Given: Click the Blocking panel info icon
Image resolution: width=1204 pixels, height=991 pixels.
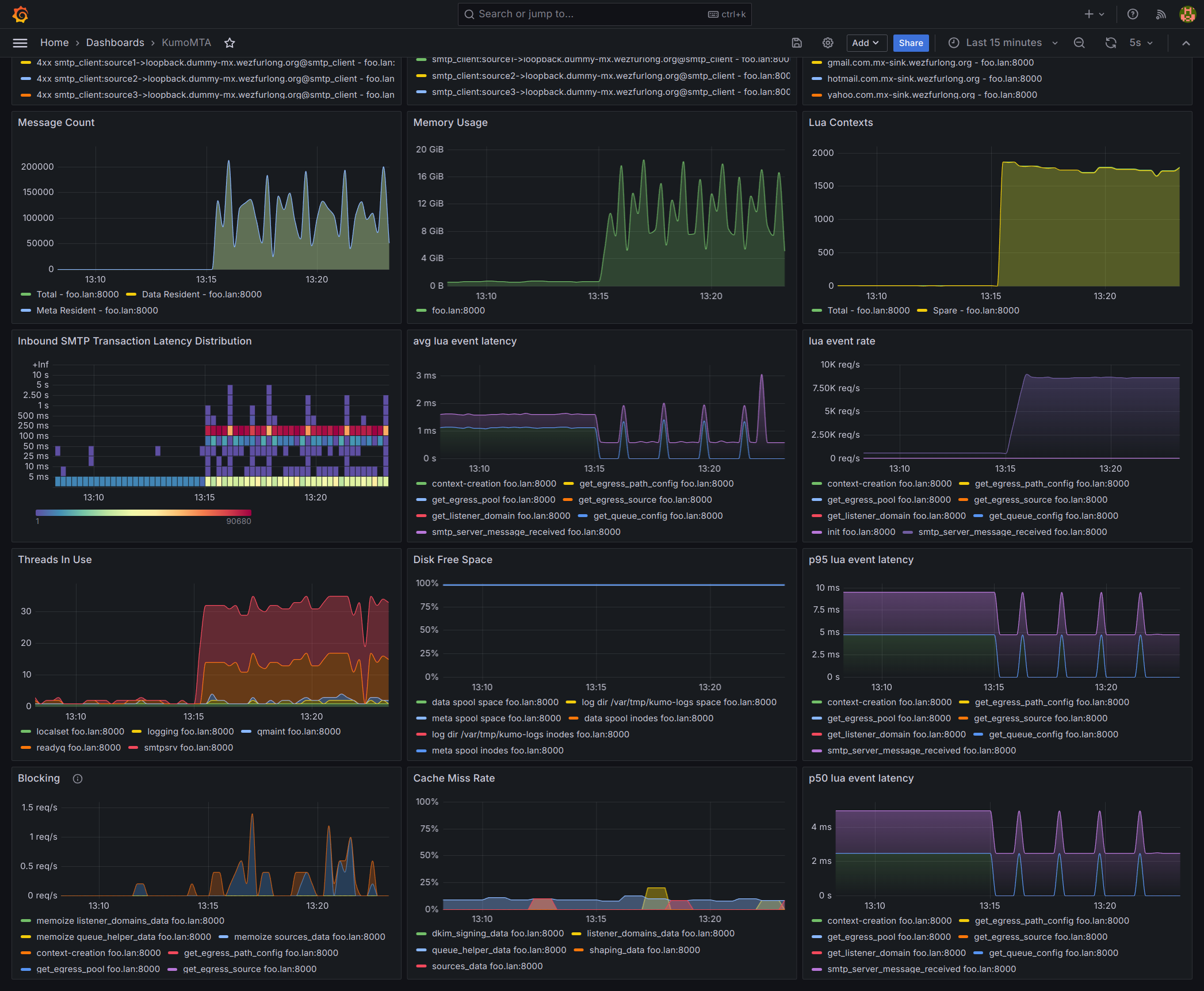Looking at the screenshot, I should point(78,779).
